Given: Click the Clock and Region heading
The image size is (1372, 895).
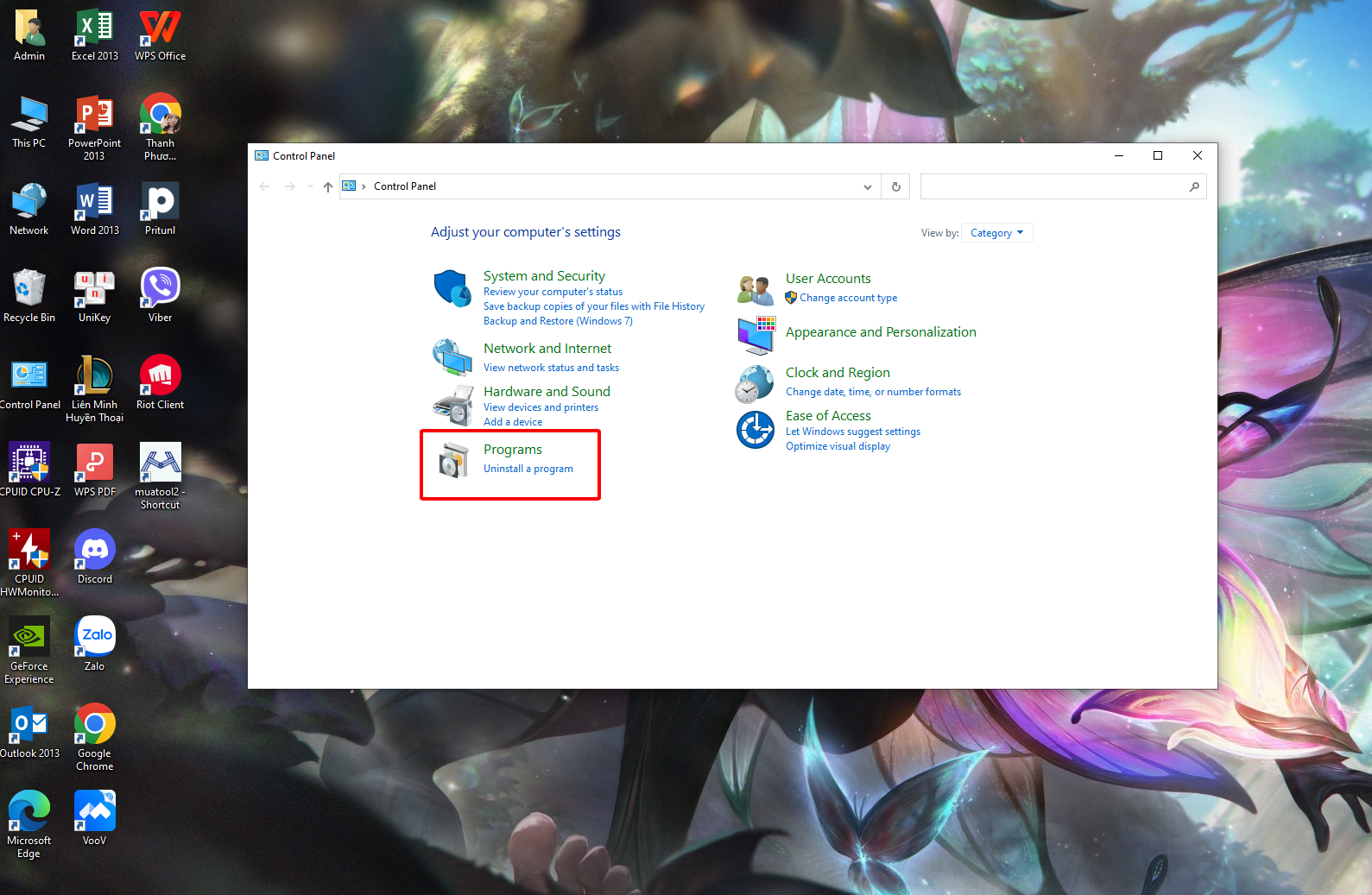Looking at the screenshot, I should coord(838,373).
